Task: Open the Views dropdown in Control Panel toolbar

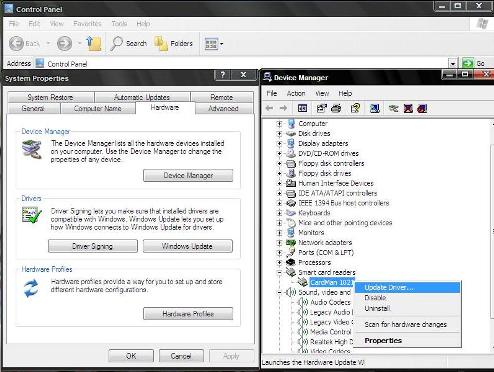Action: pos(214,44)
